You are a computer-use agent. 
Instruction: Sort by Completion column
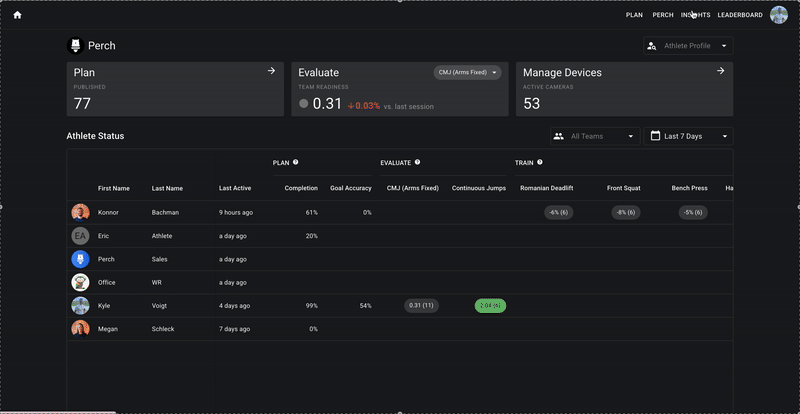point(301,188)
